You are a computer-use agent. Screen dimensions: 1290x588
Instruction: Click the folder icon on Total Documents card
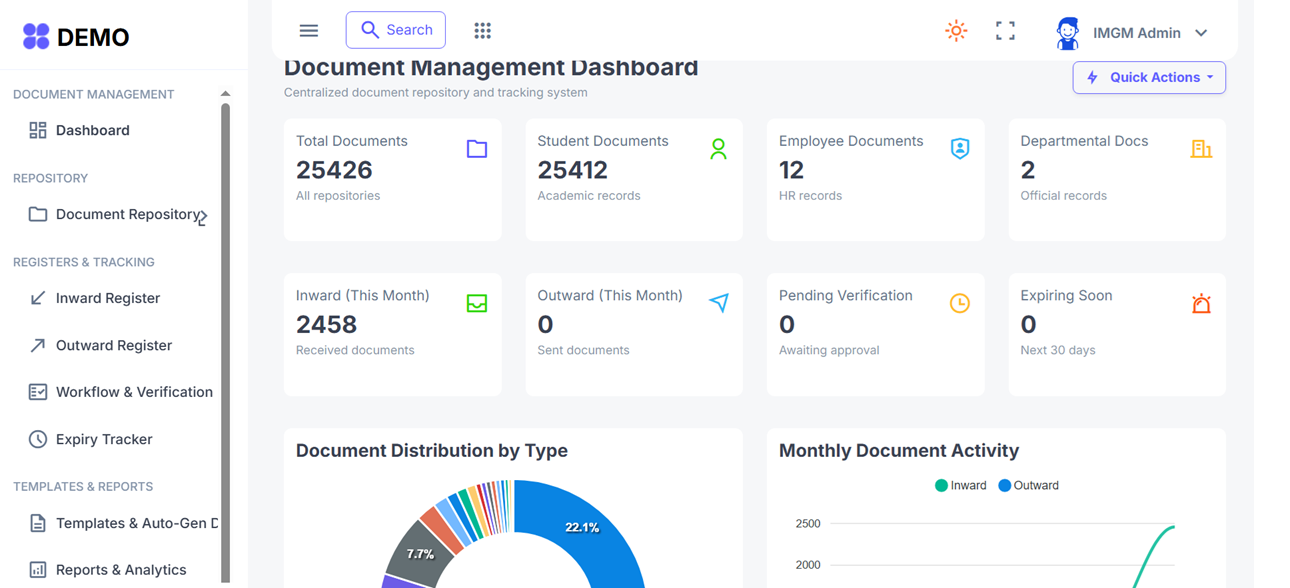click(477, 147)
